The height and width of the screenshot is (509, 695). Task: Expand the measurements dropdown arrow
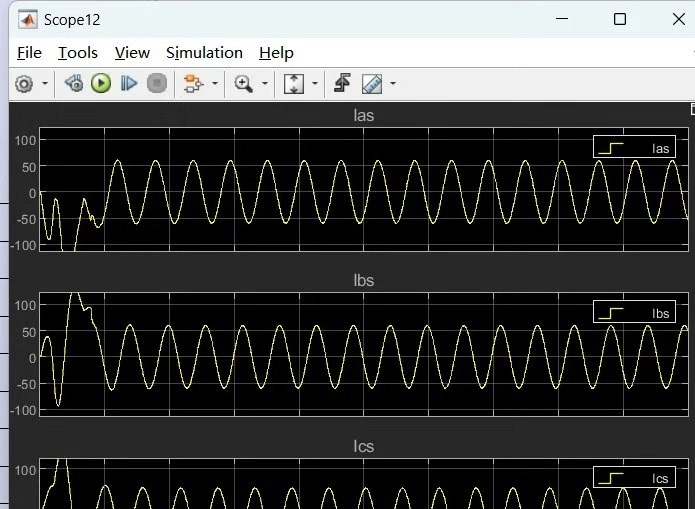(x=393, y=83)
